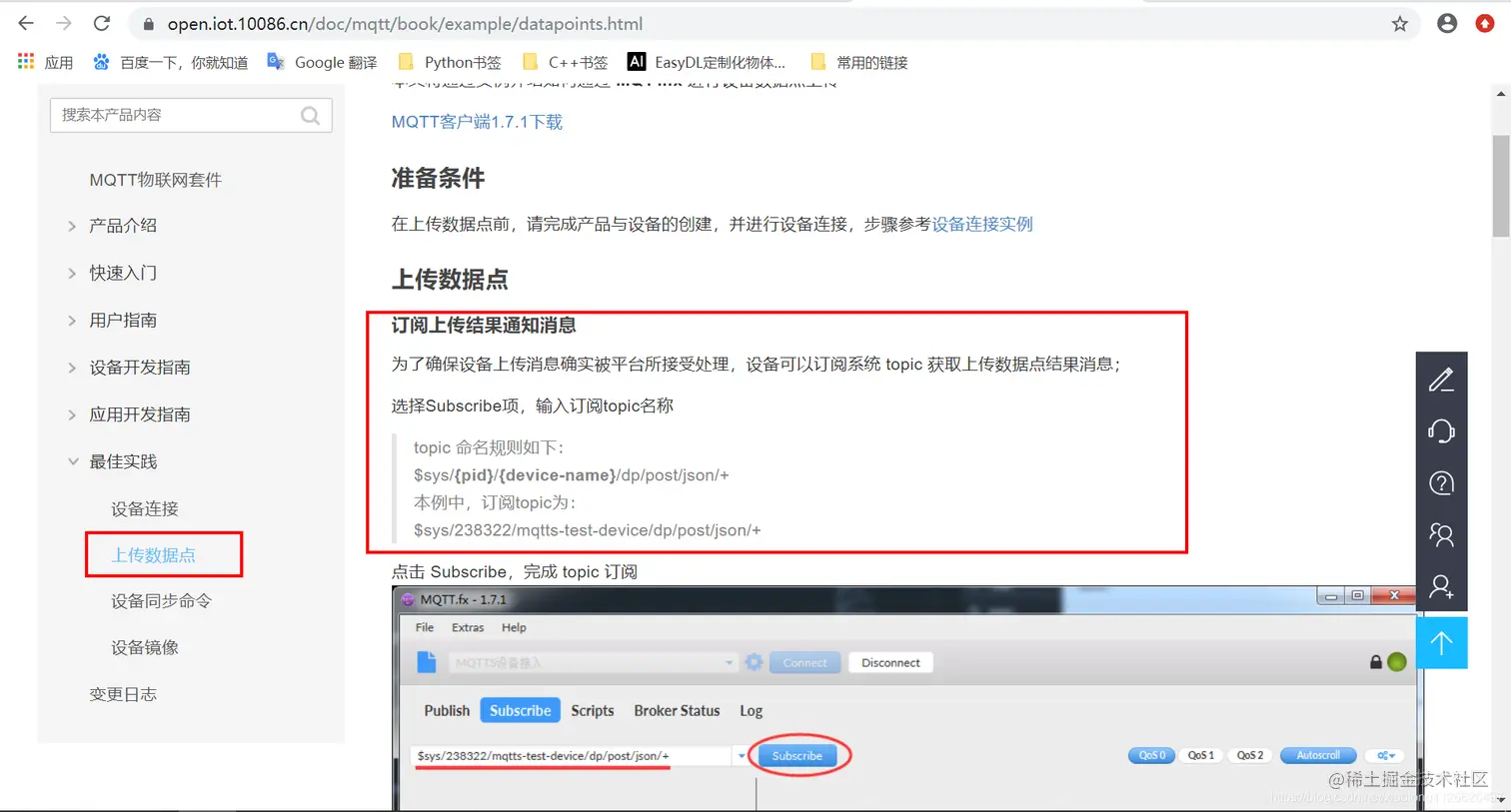Viewport: 1511px width, 812px height.
Task: Click the subscribe topic input field
Action: click(572, 756)
